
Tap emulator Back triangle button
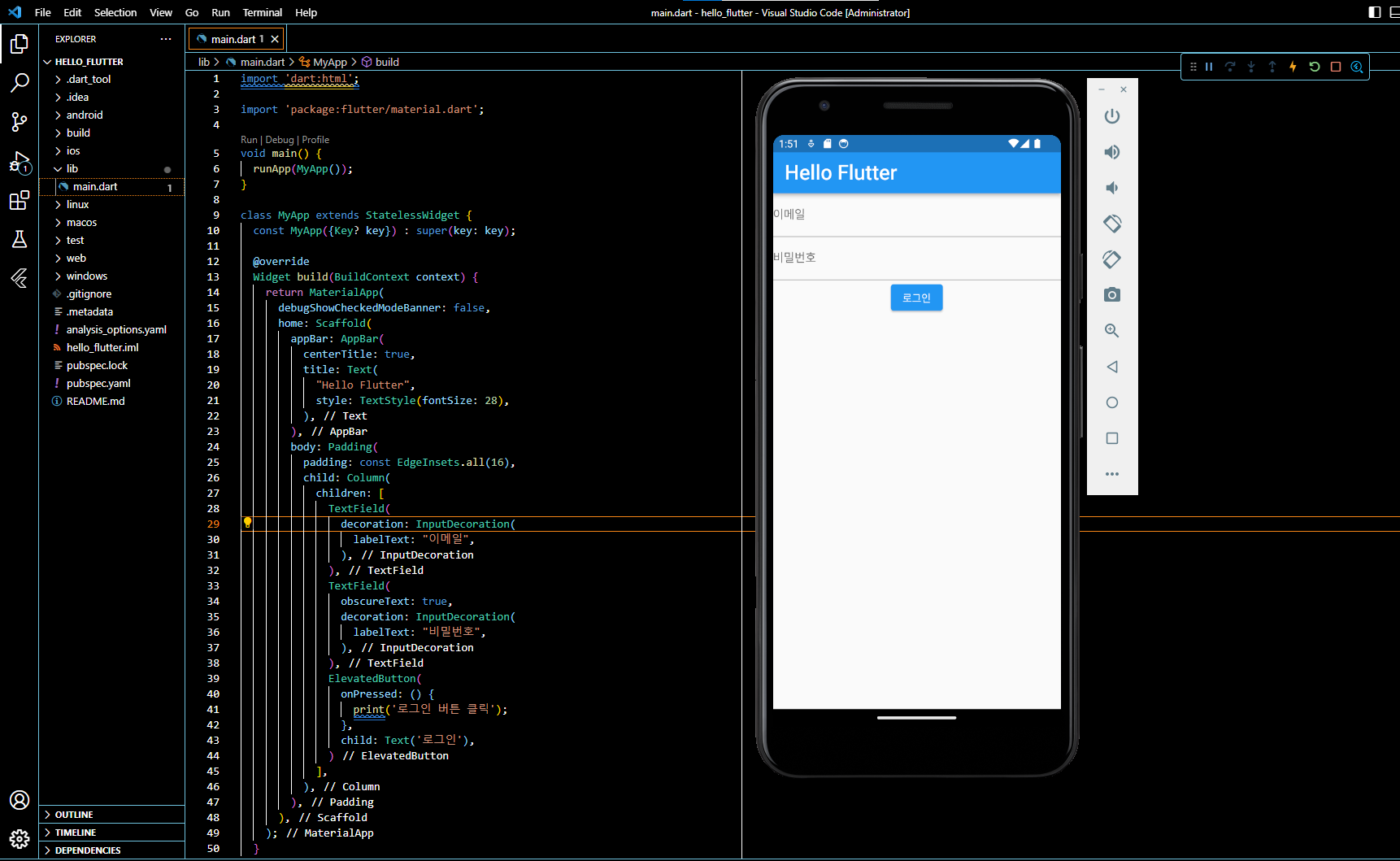(x=1112, y=367)
